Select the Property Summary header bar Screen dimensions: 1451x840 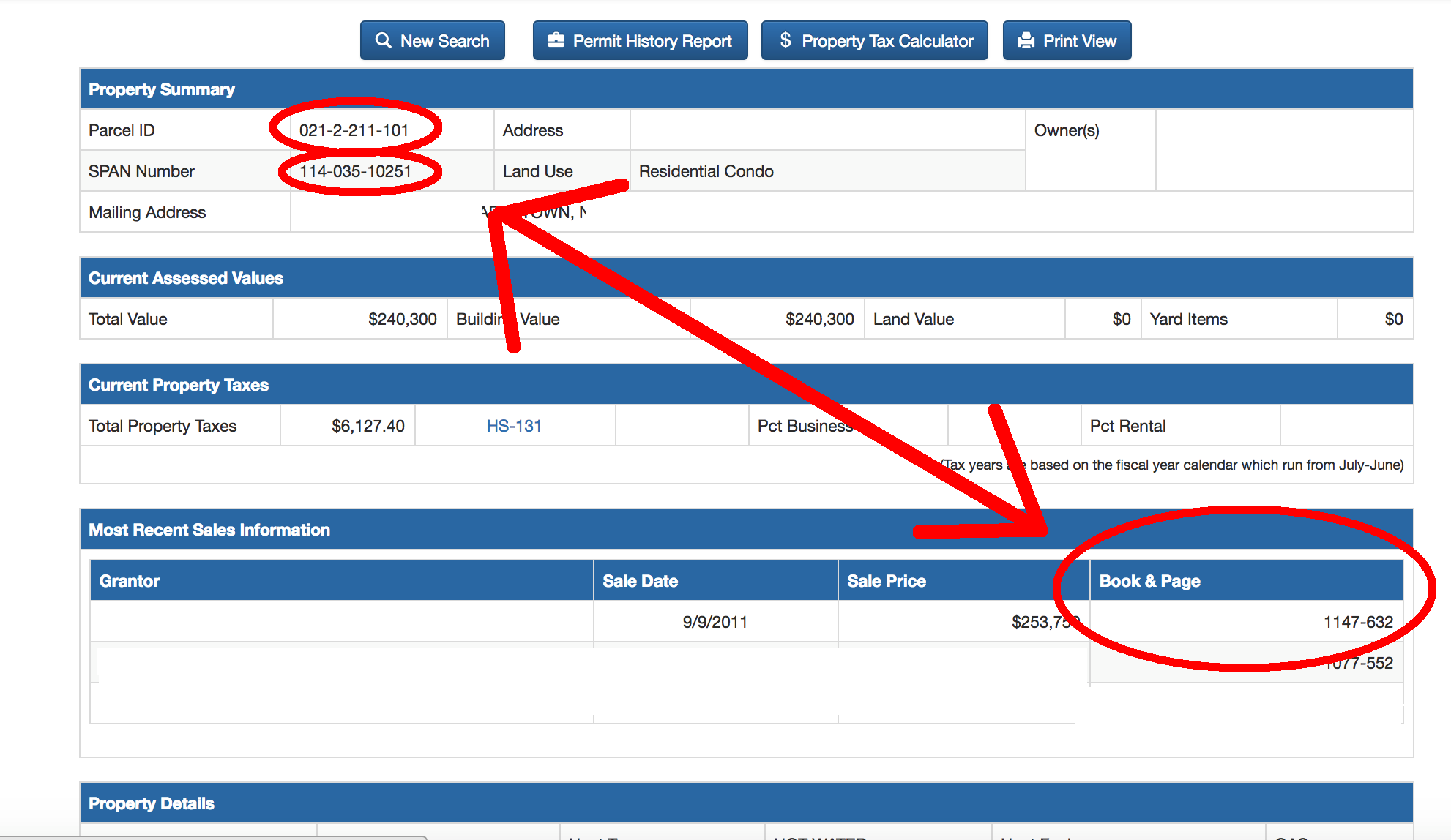tap(162, 89)
